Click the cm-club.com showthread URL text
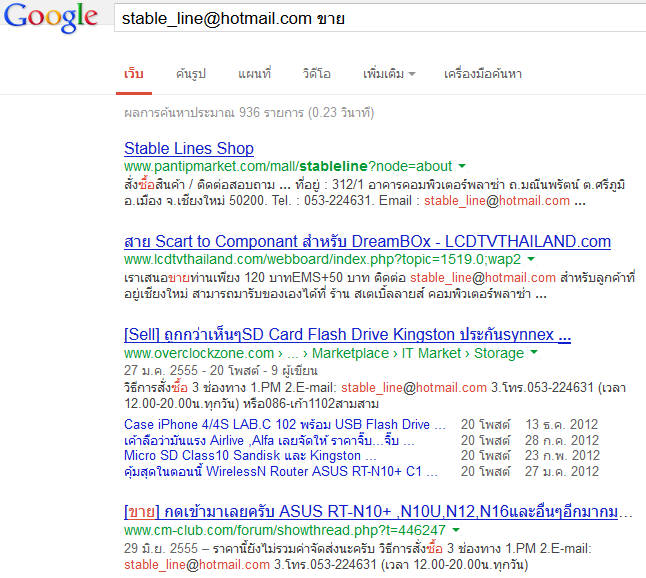 tap(285, 530)
